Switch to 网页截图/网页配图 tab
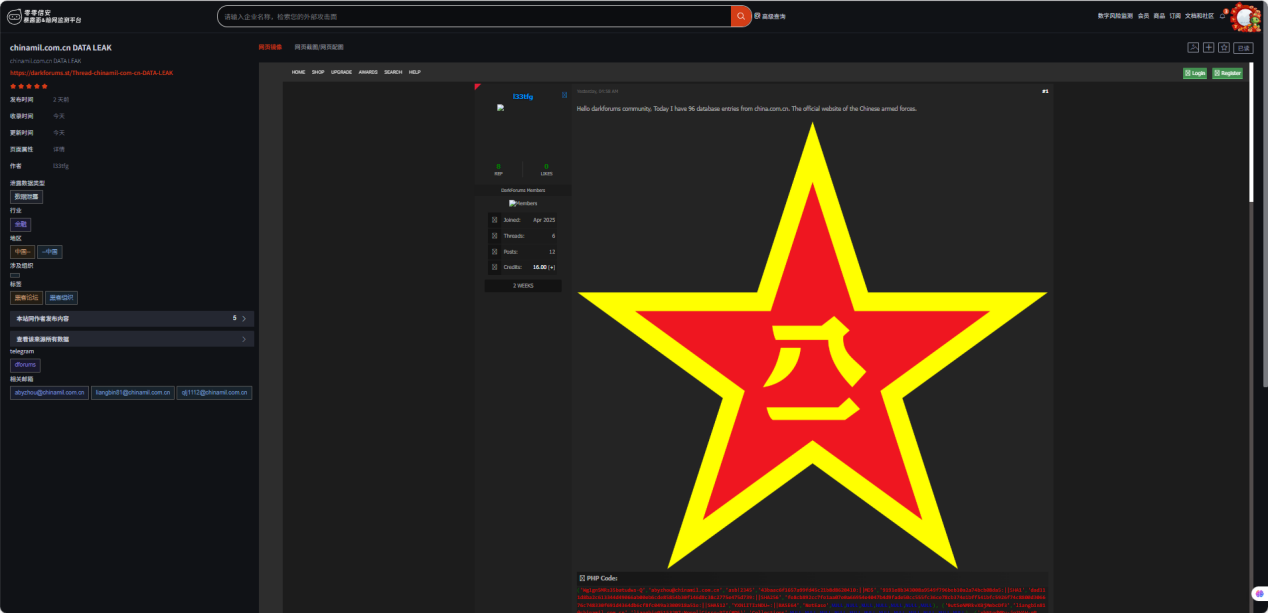Viewport: 1268px width, 613px height. (319, 47)
